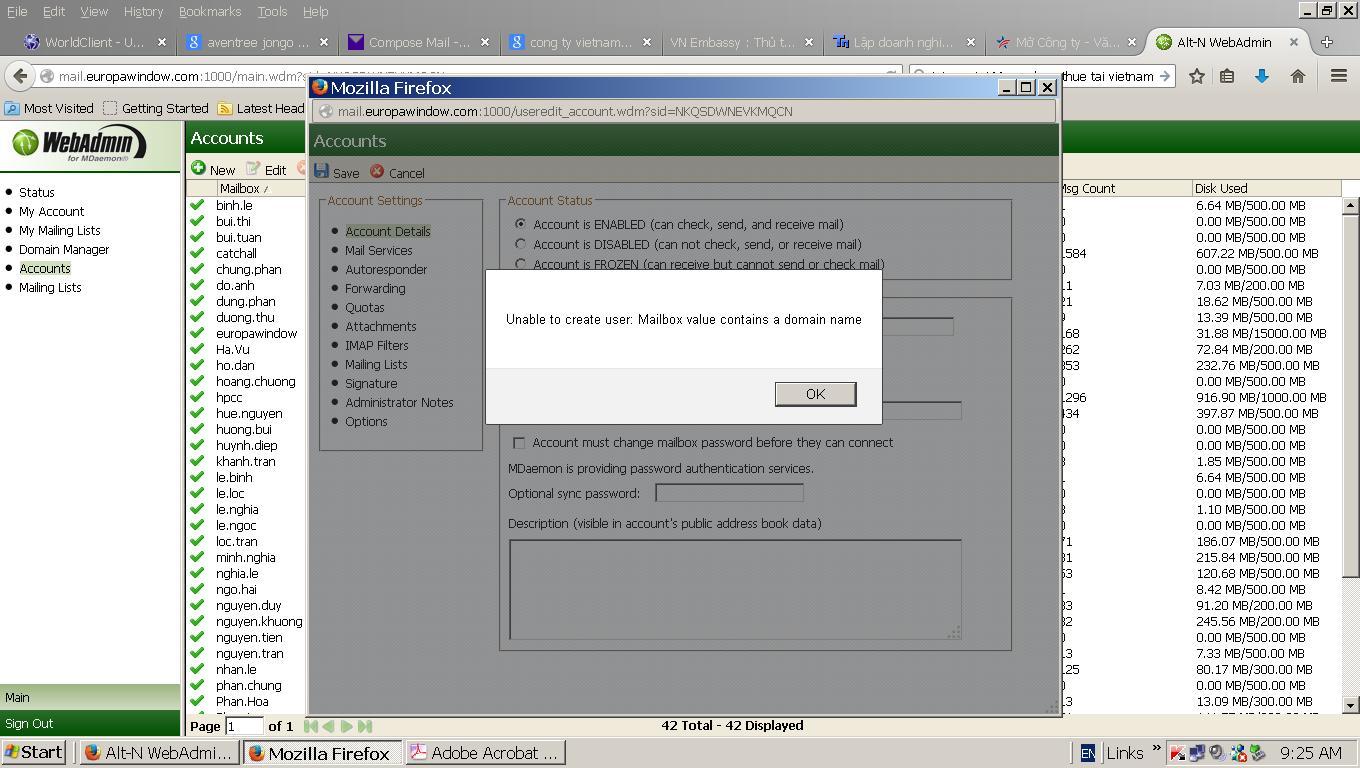1360x768 pixels.
Task: Click Most Visited bookmark folder
Action: (x=49, y=108)
